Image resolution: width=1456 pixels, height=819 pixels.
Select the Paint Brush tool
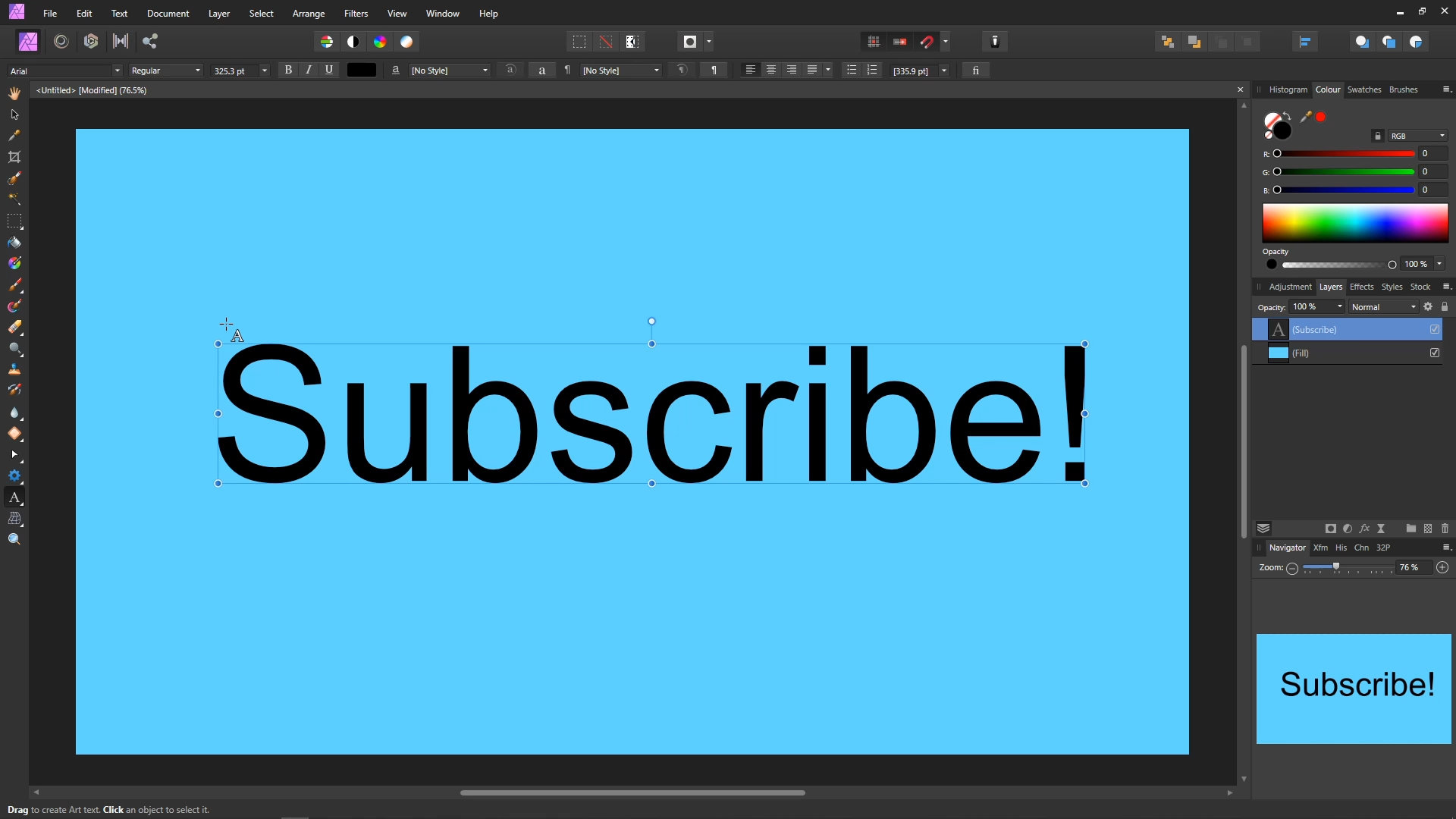click(x=14, y=285)
